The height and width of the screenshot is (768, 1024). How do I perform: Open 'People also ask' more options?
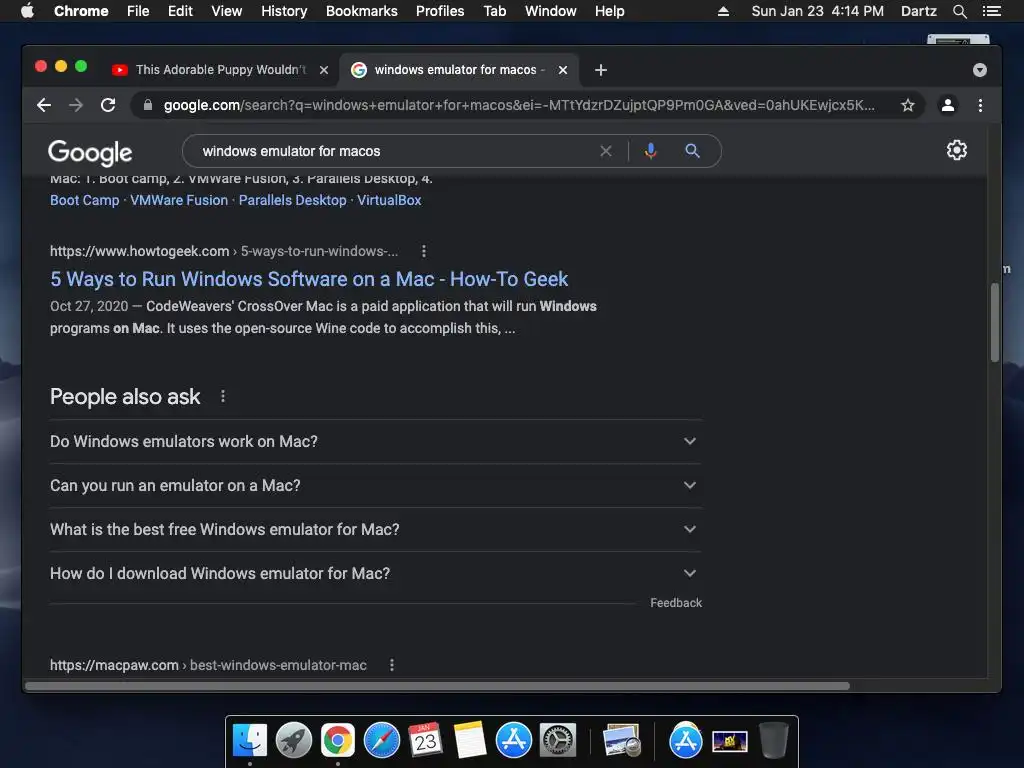[x=223, y=396]
